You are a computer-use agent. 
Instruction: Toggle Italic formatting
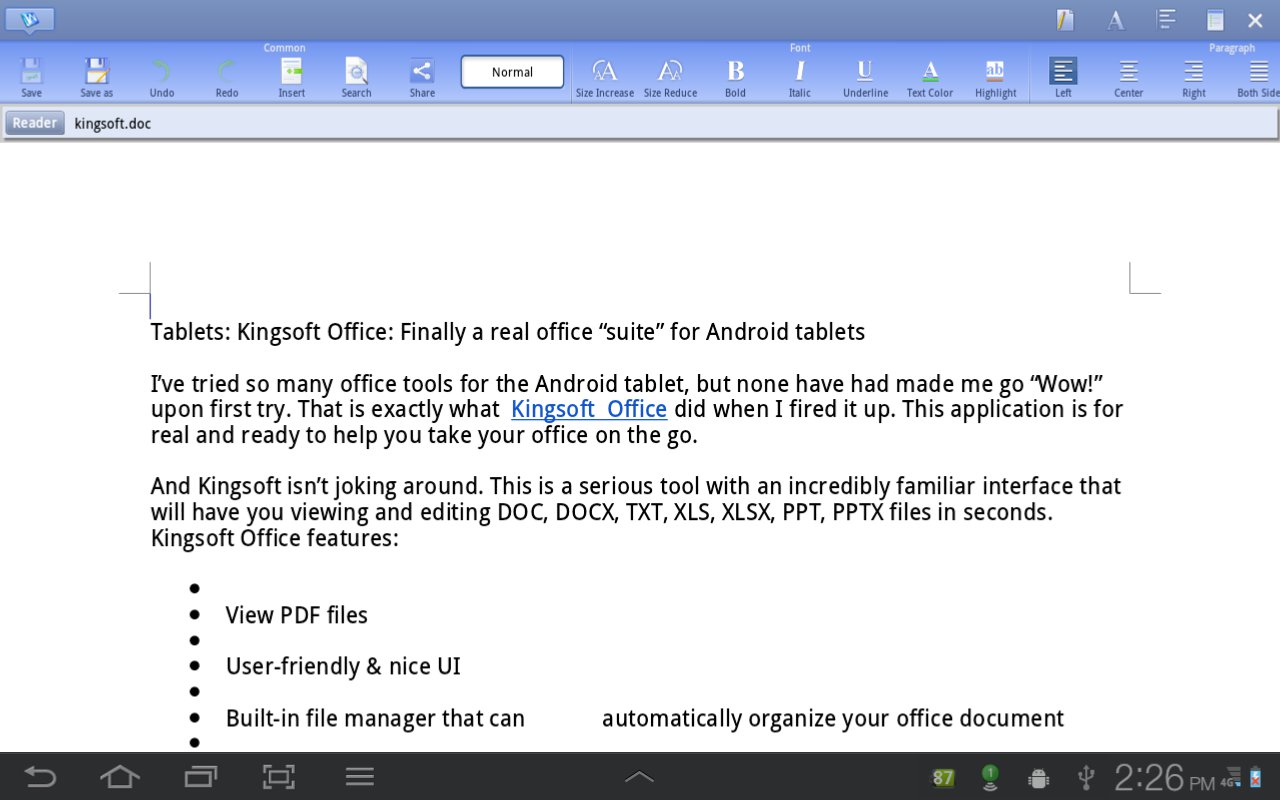[x=800, y=76]
